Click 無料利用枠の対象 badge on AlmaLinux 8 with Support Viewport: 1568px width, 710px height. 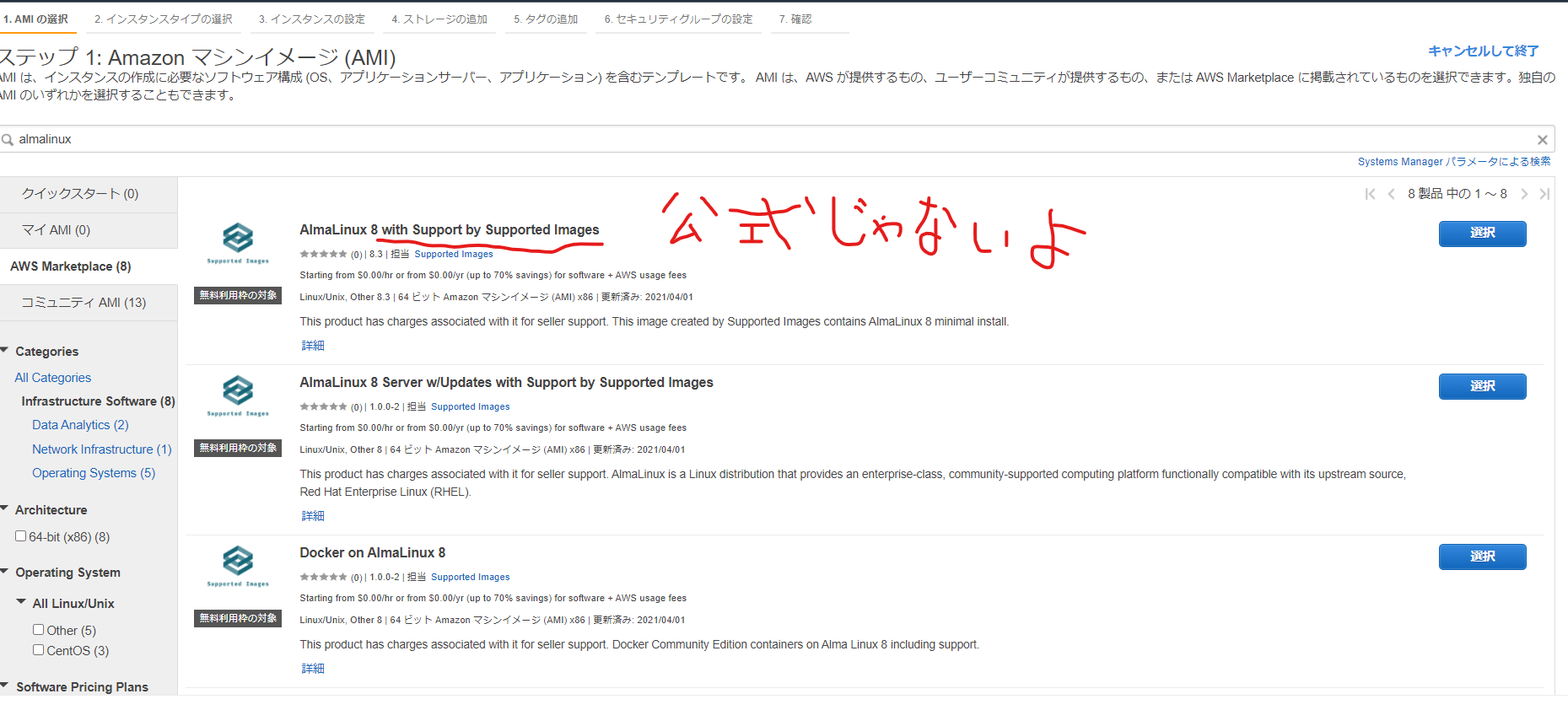tap(238, 295)
